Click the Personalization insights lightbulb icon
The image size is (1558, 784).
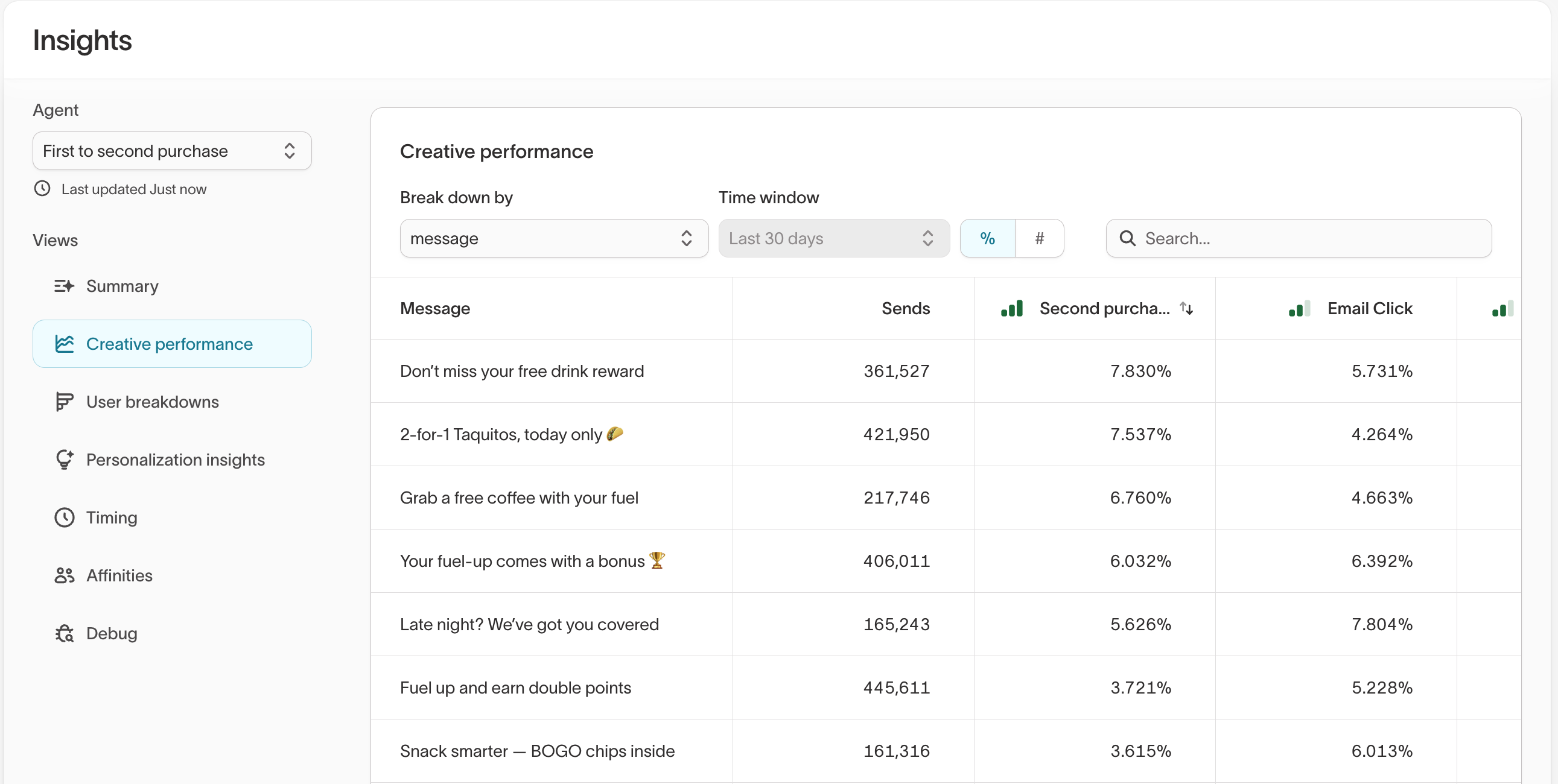pyautogui.click(x=64, y=460)
